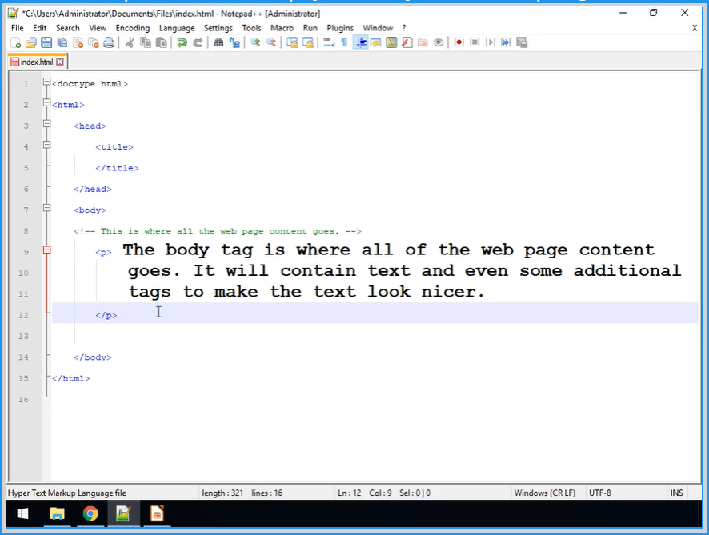The height and width of the screenshot is (535, 709).
Task: Click the UTF-8 encoding status field
Action: 600,493
